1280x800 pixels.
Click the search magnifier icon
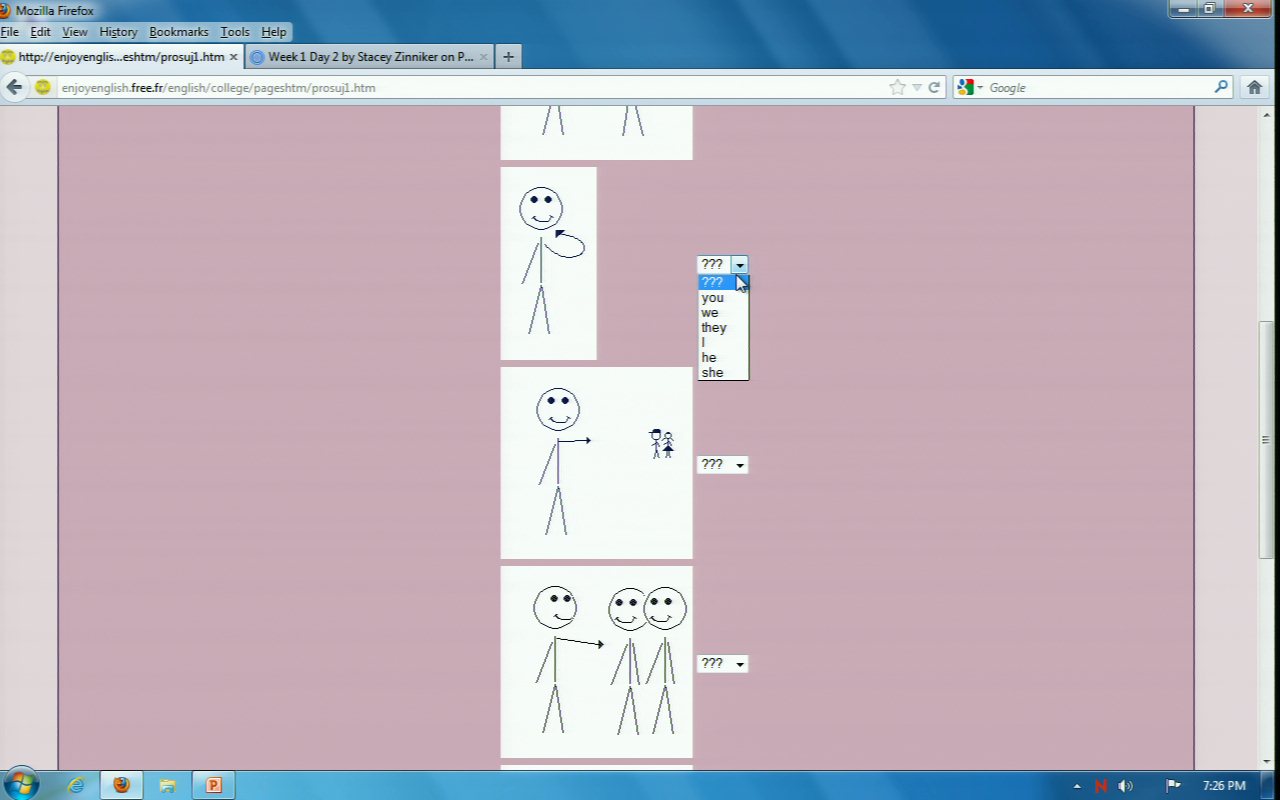tap(1221, 87)
